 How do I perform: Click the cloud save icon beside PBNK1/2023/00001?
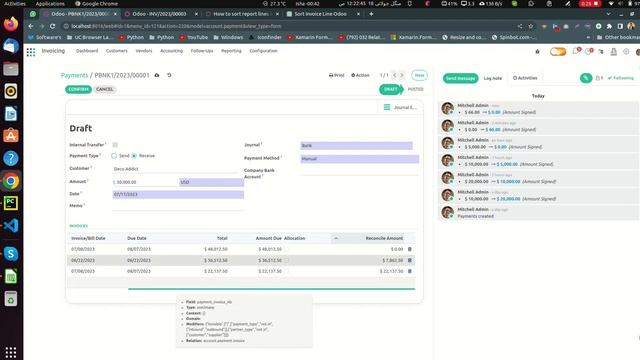tap(157, 75)
